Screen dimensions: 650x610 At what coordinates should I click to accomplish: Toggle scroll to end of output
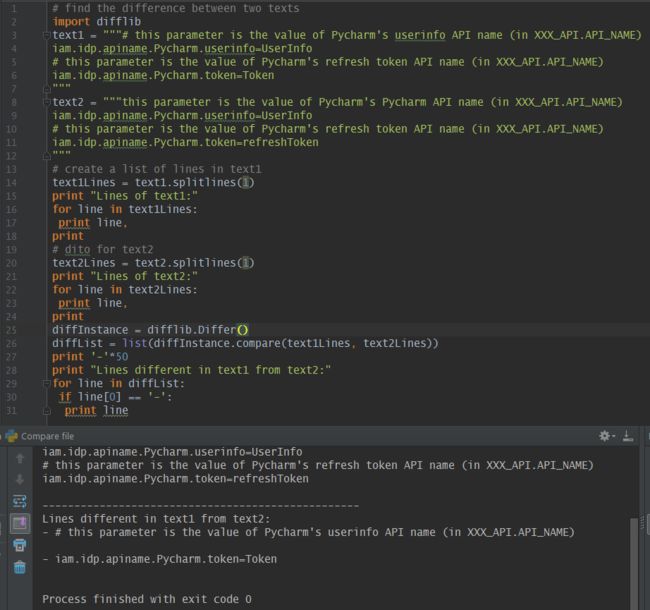point(19,523)
